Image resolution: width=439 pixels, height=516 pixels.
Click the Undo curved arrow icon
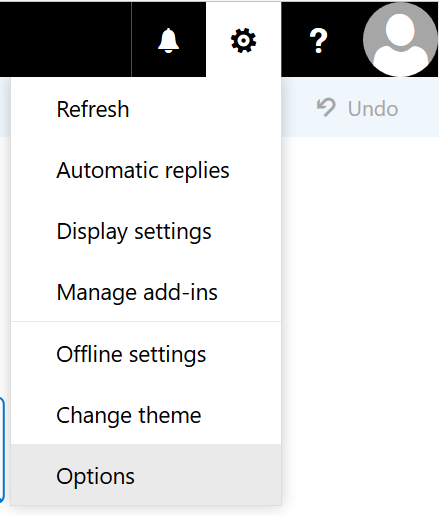325,108
